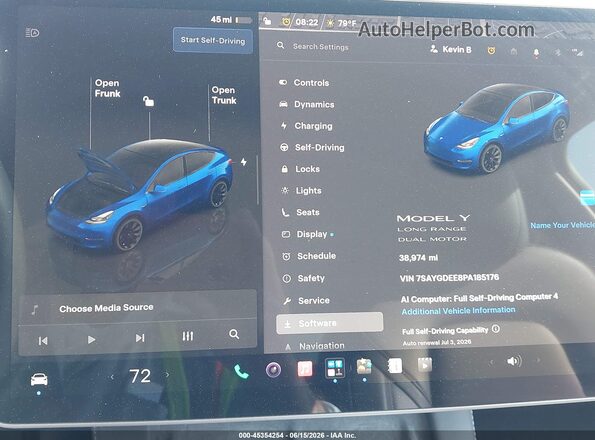Tap the media search icon
Screen dimensions: 595x440
click(x=234, y=334)
